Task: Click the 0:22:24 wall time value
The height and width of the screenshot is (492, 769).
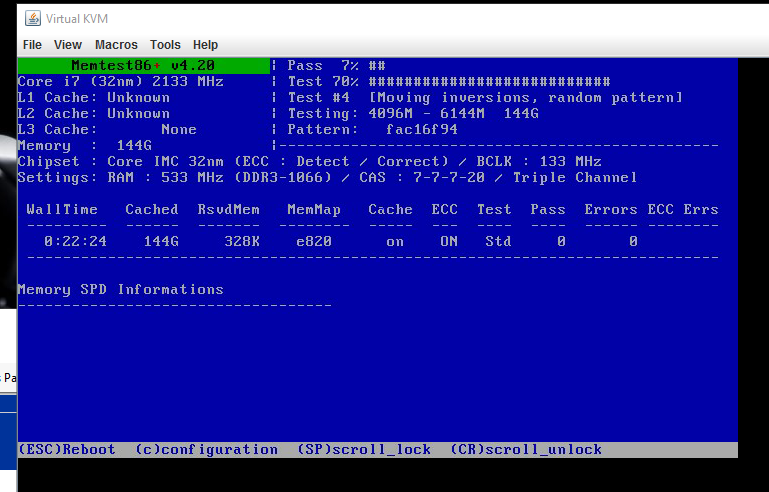Action: [76, 241]
